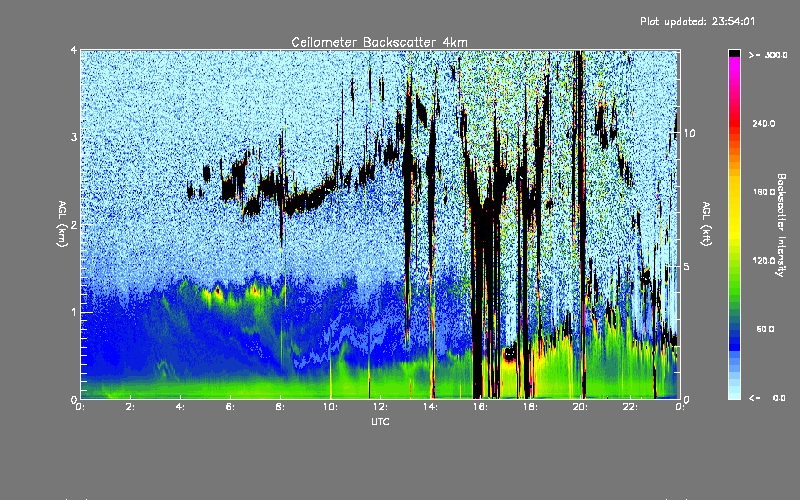Click the 'Ceilometer Backscatter 4km' plot title
The image size is (800, 500).
click(379, 42)
